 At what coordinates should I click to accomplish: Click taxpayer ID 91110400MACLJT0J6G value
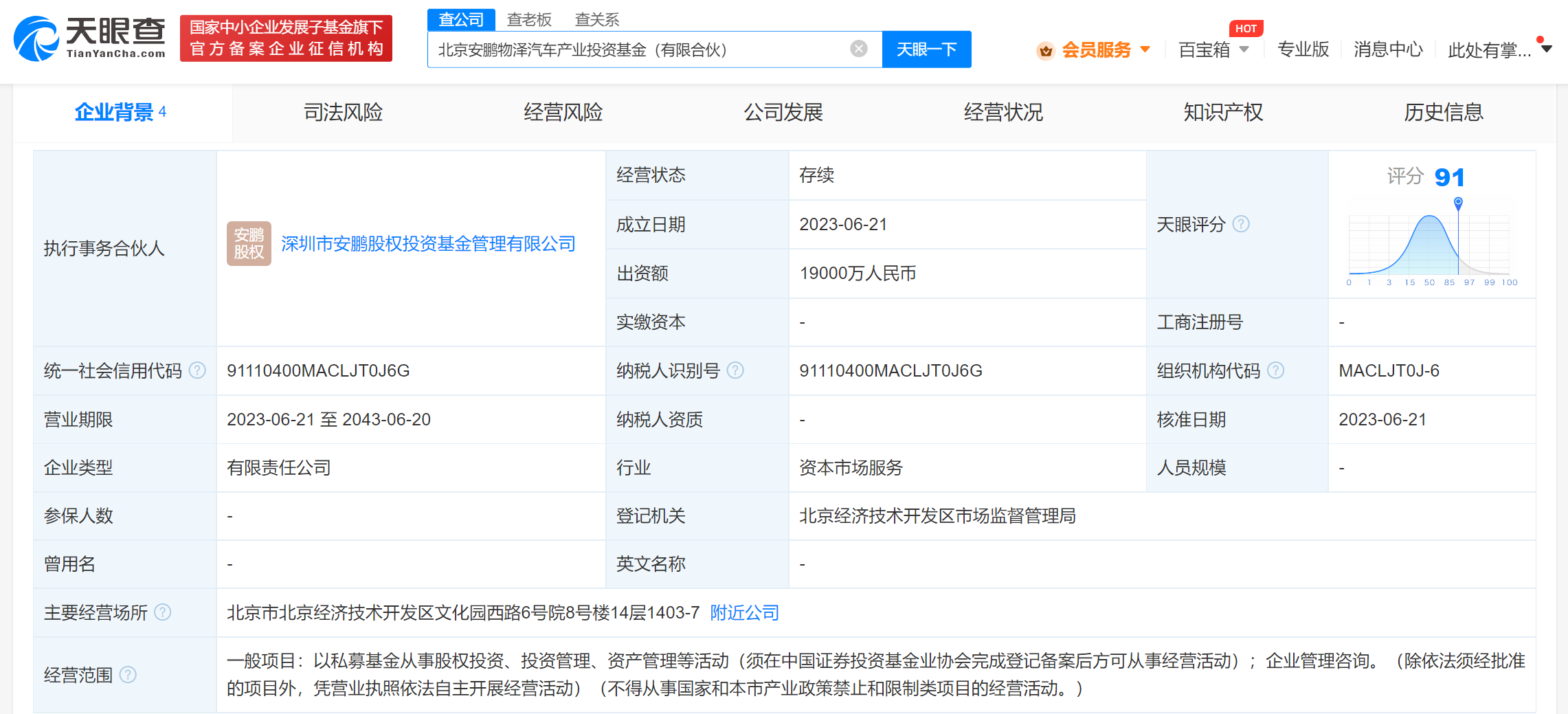tap(891, 370)
